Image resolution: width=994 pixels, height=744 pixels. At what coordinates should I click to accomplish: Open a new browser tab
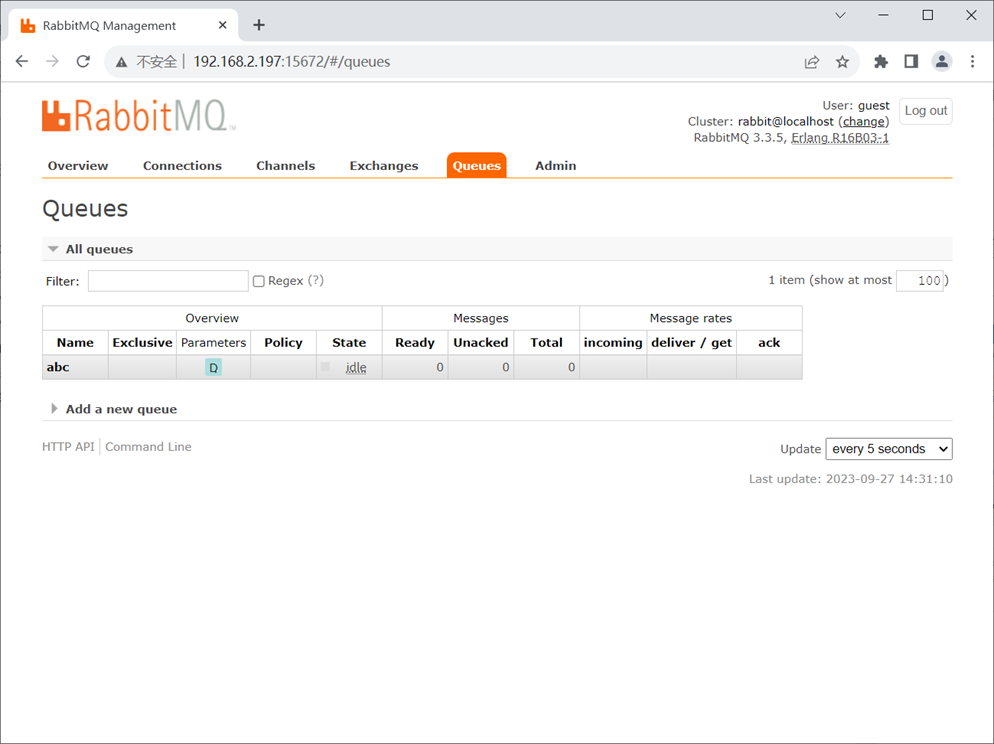coord(259,25)
